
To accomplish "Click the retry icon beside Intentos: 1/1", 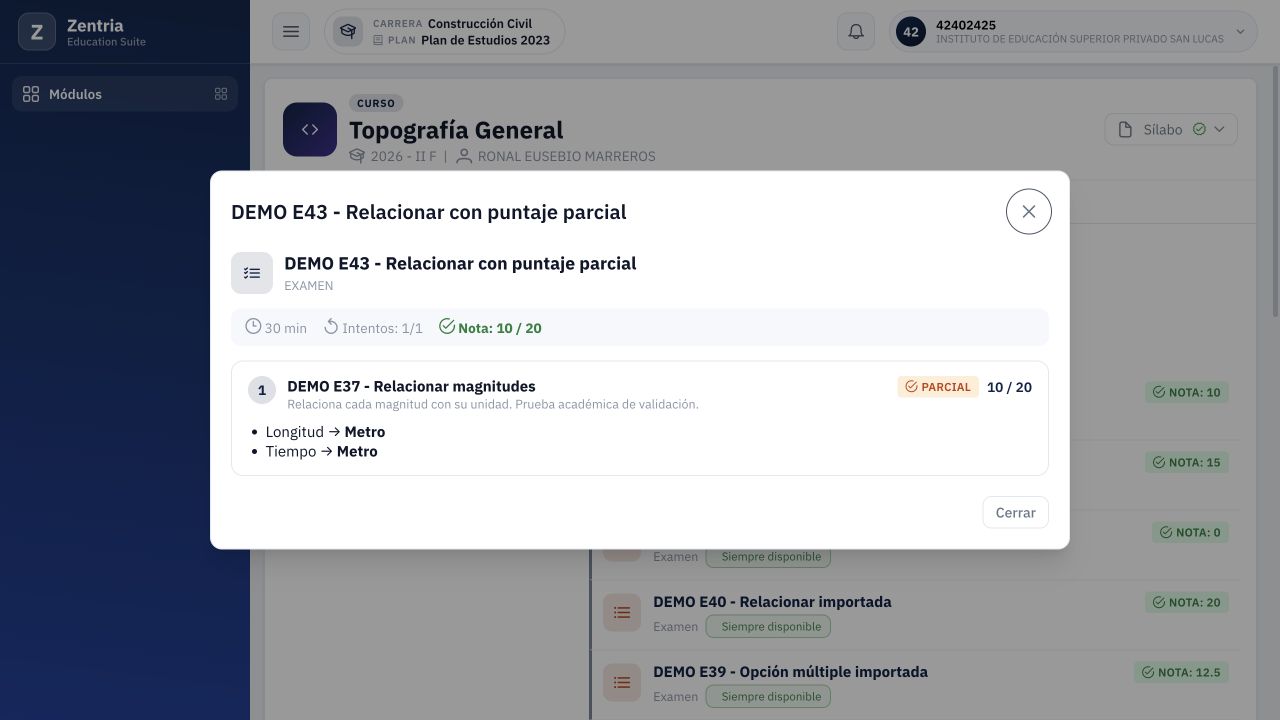I will (x=331, y=327).
